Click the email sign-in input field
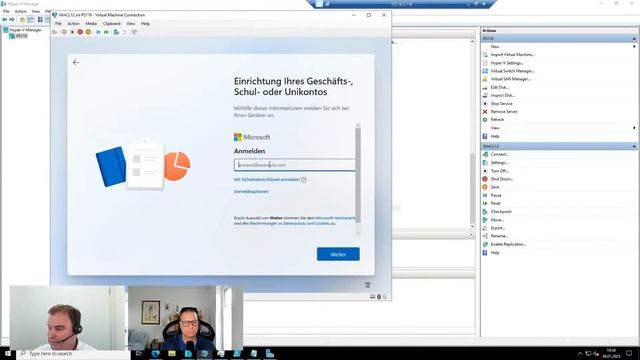 point(295,165)
